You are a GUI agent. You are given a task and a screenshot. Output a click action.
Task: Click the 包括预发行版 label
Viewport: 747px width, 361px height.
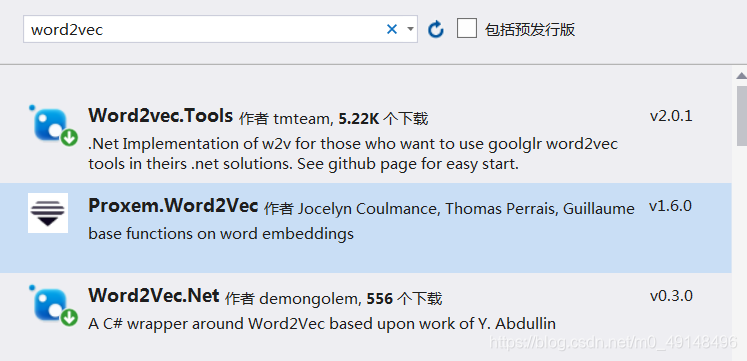(x=530, y=30)
